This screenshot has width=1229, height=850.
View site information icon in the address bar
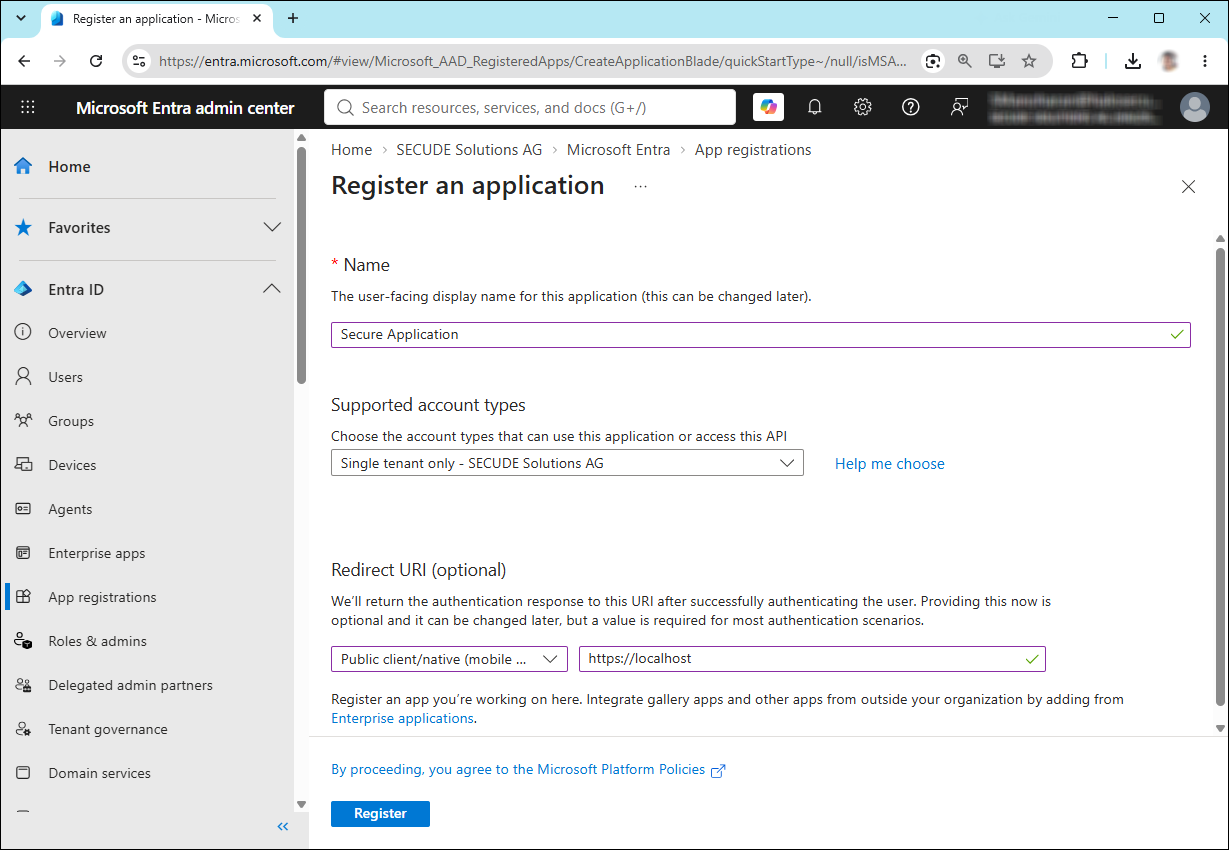140,61
